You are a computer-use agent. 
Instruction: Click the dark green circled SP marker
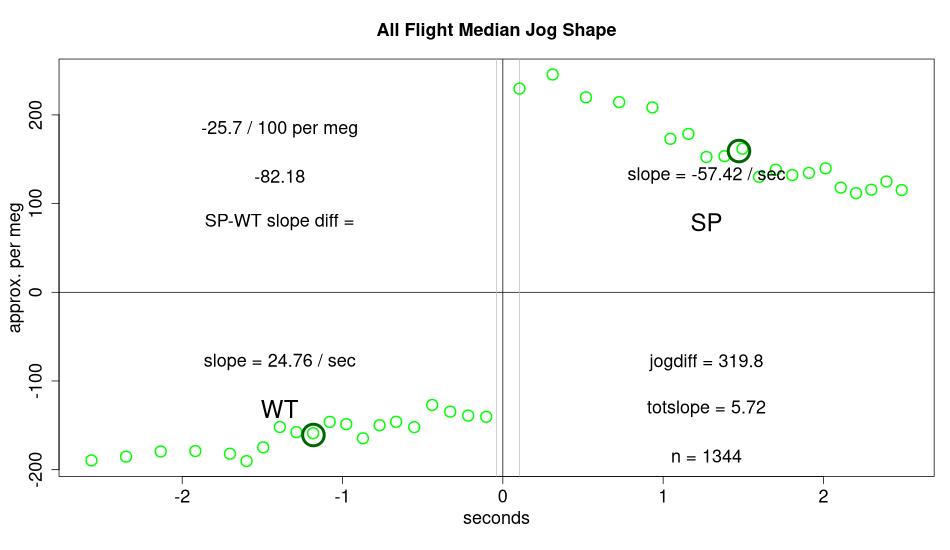coord(739,151)
